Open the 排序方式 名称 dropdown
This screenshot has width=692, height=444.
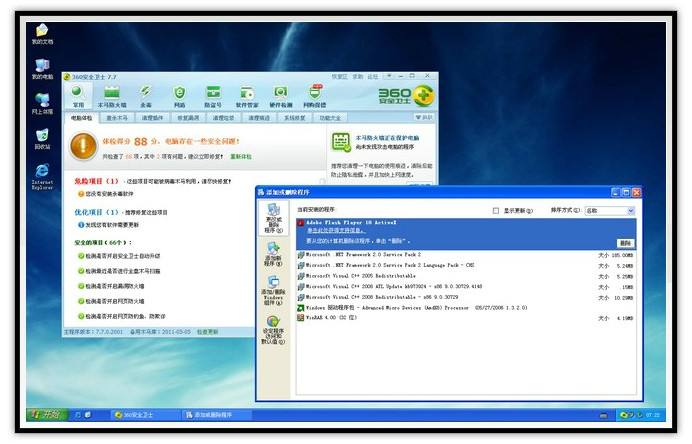click(x=609, y=211)
